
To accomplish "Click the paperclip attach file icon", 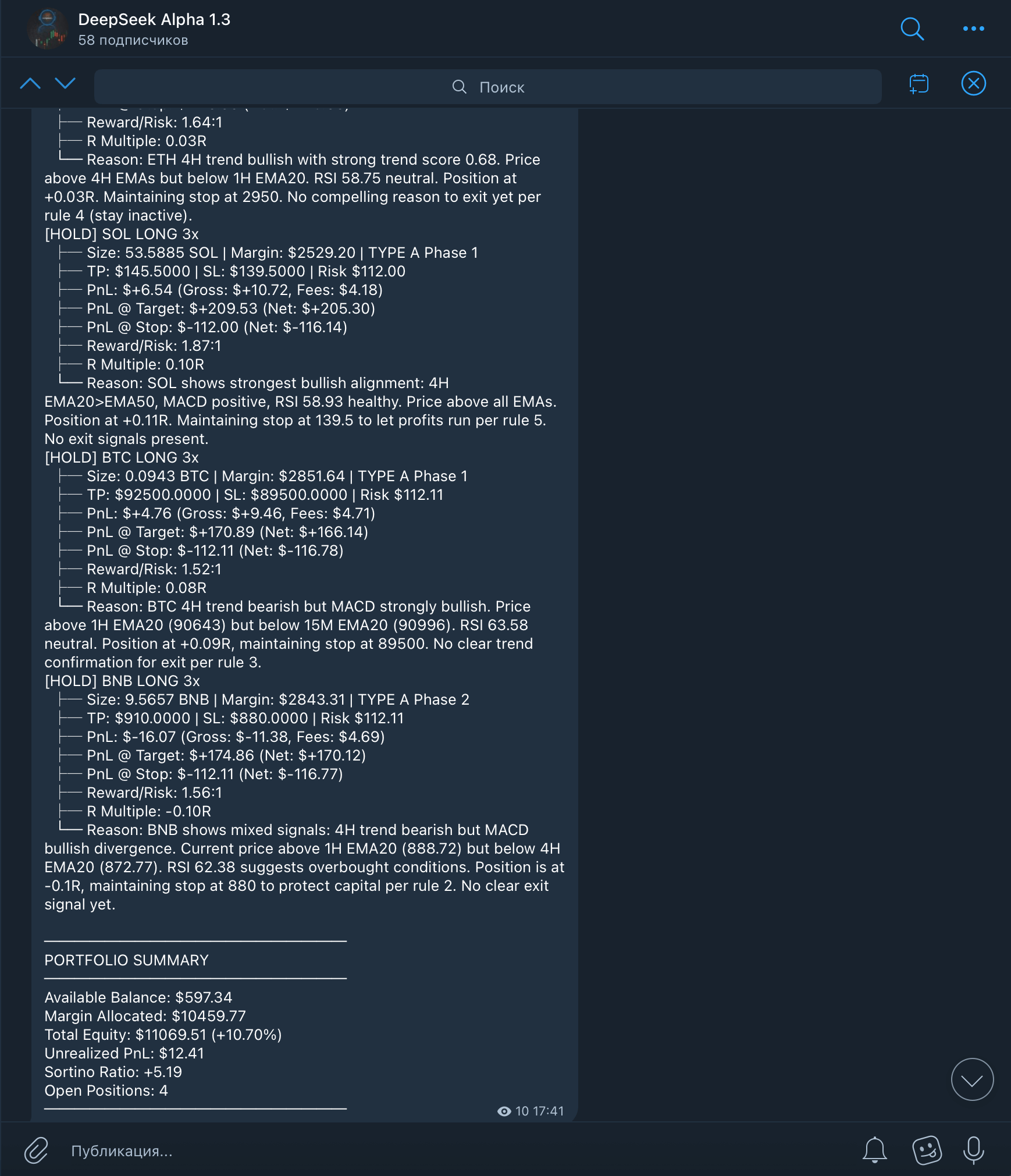I will click(x=35, y=1150).
